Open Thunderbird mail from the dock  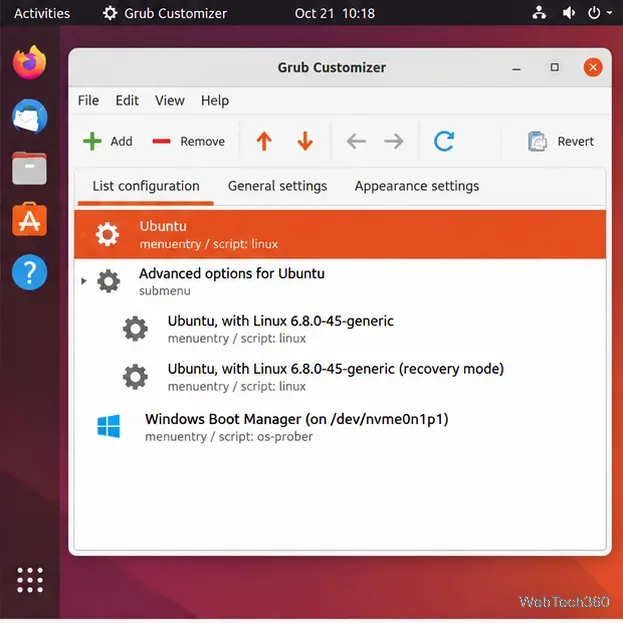point(29,116)
